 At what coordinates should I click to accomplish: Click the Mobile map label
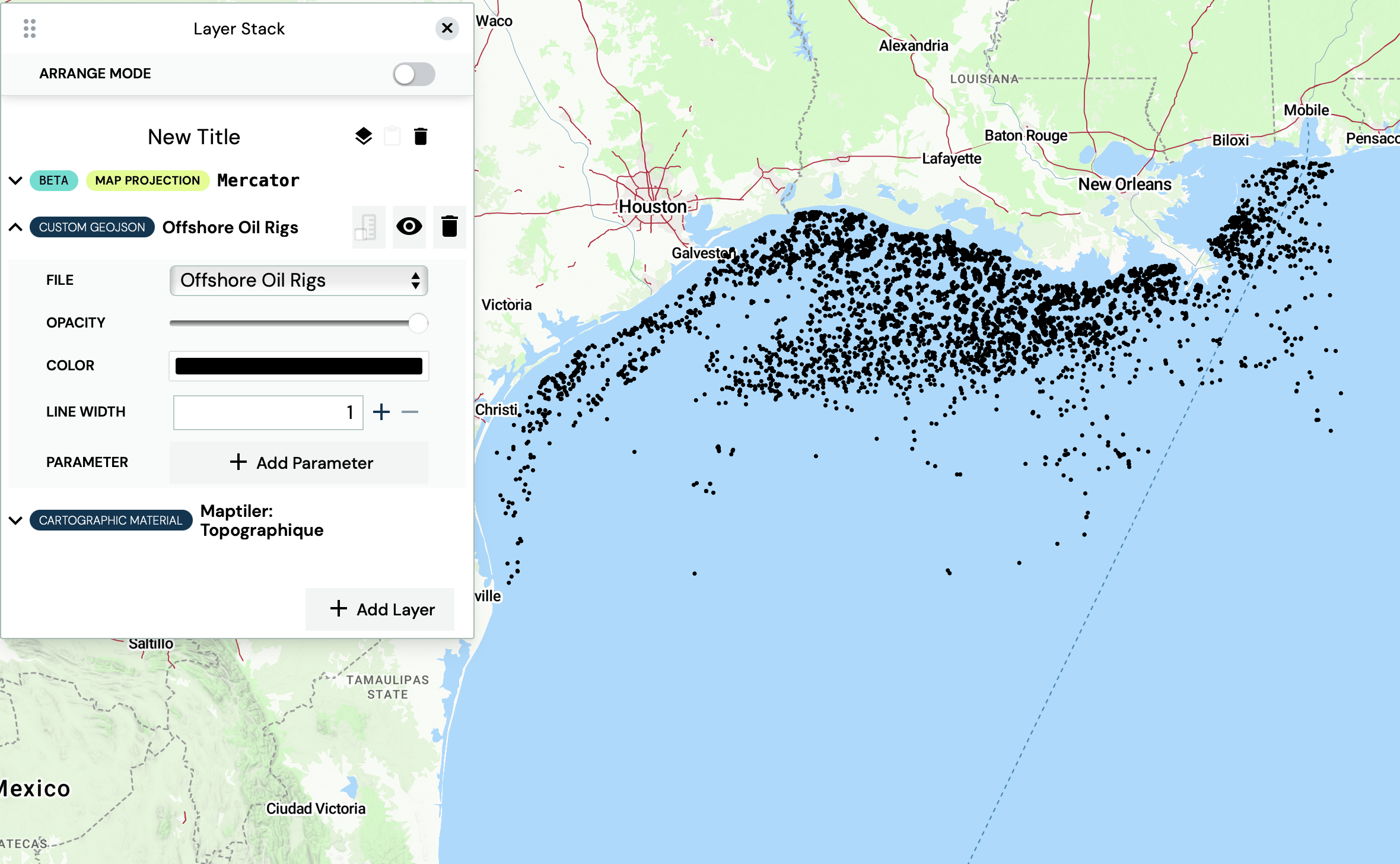[1306, 110]
